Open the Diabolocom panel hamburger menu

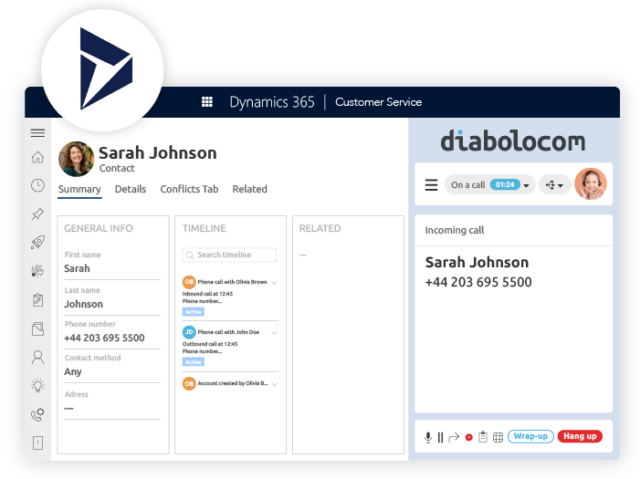tap(431, 185)
